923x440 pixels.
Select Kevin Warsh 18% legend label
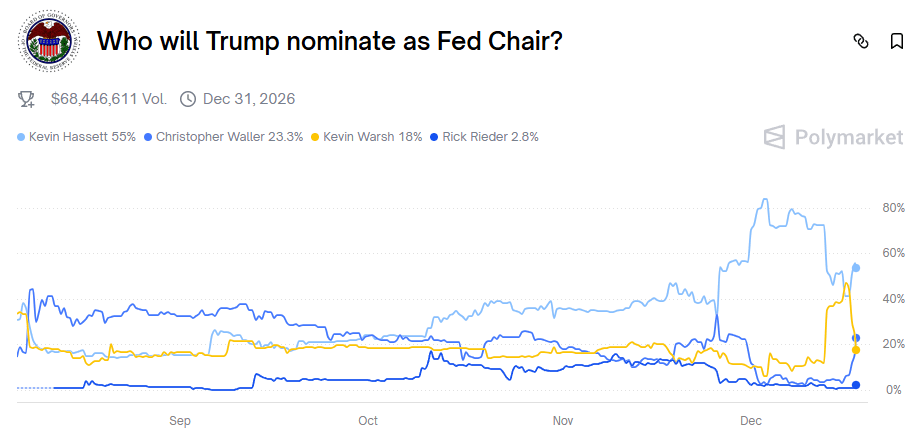click(373, 137)
